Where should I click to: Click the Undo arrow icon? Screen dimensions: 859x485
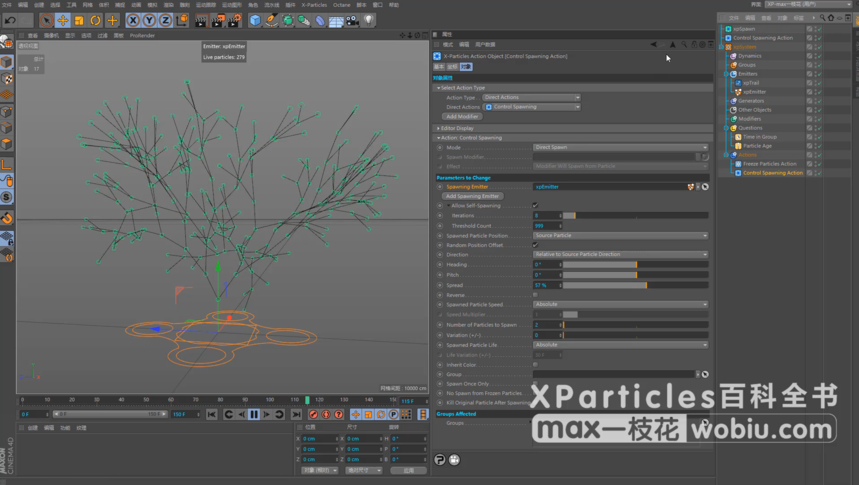tap(10, 21)
